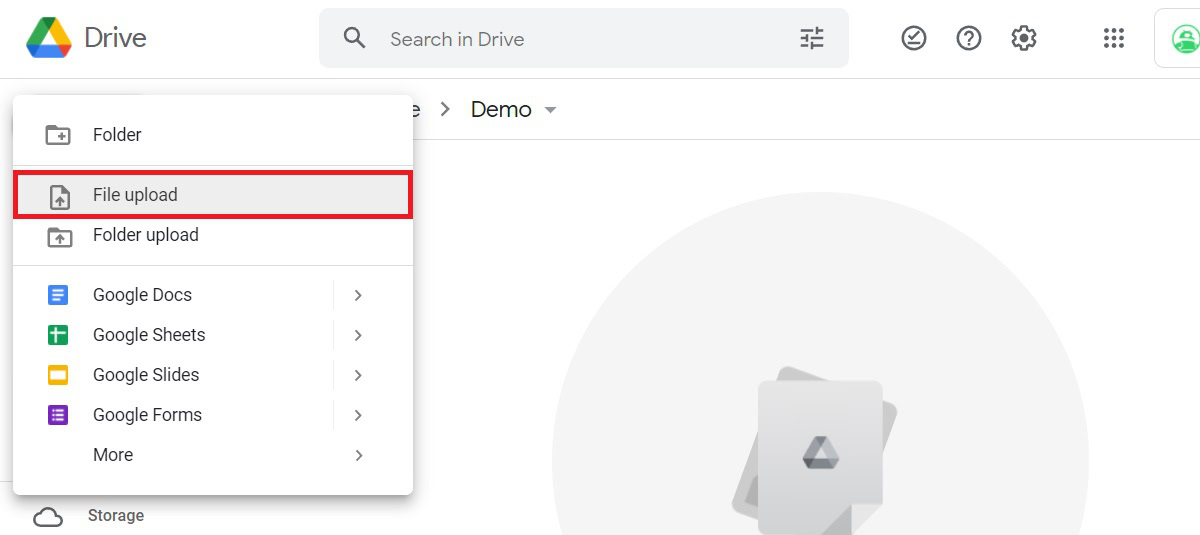Create a new Folder from menu

pyautogui.click(x=117, y=135)
